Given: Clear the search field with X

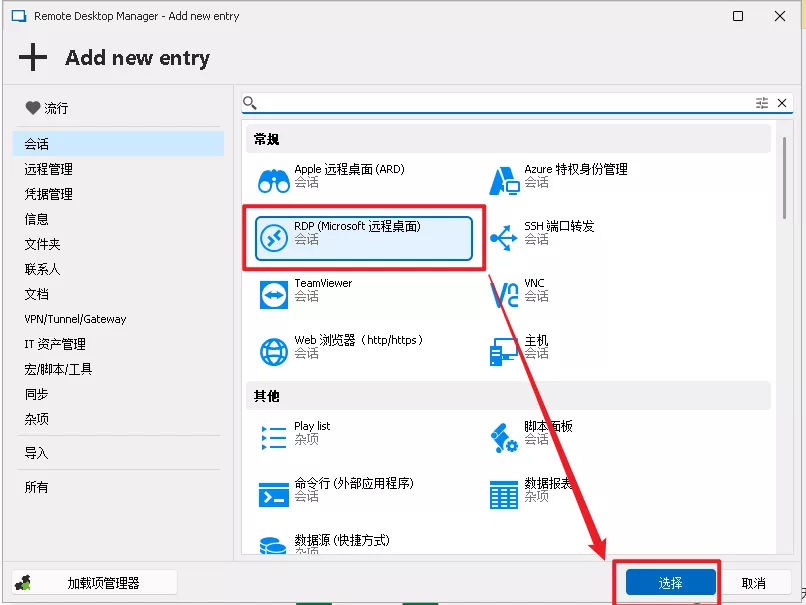Looking at the screenshot, I should tap(782, 103).
